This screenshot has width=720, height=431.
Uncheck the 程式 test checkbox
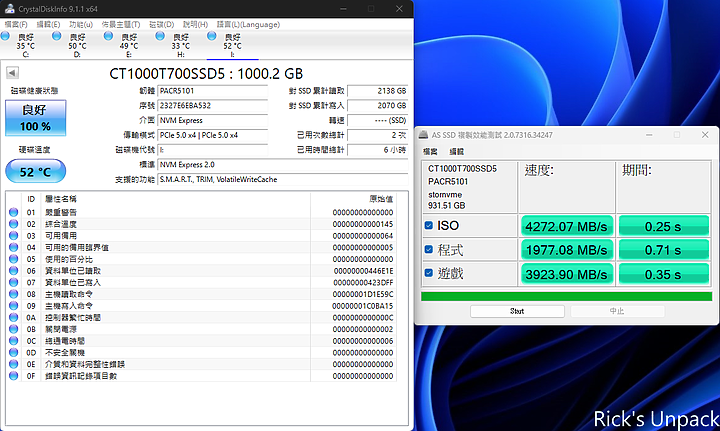coord(428,249)
